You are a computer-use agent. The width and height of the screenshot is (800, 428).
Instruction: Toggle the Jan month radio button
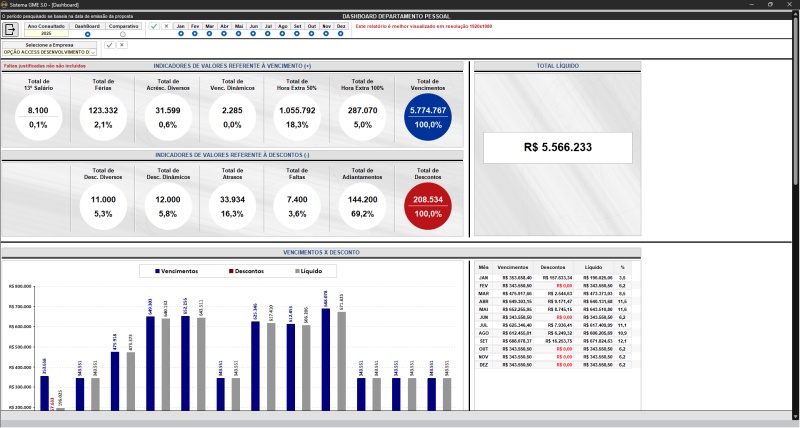[x=180, y=34]
